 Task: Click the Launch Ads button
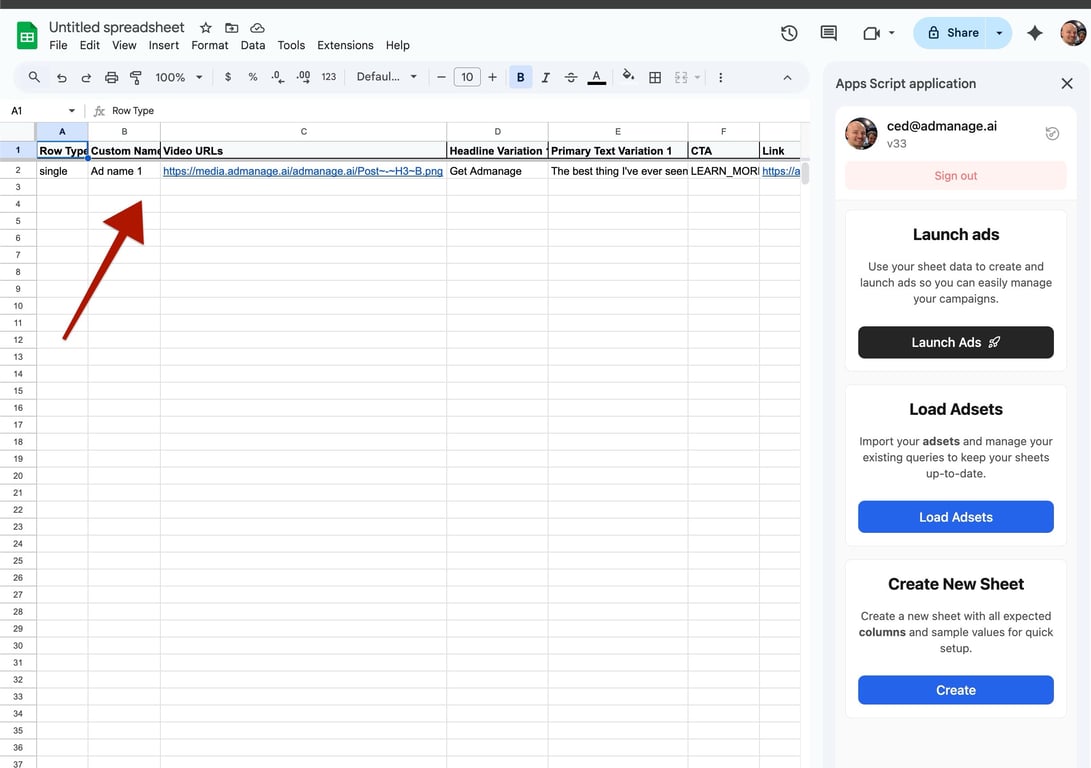pyautogui.click(x=955, y=342)
